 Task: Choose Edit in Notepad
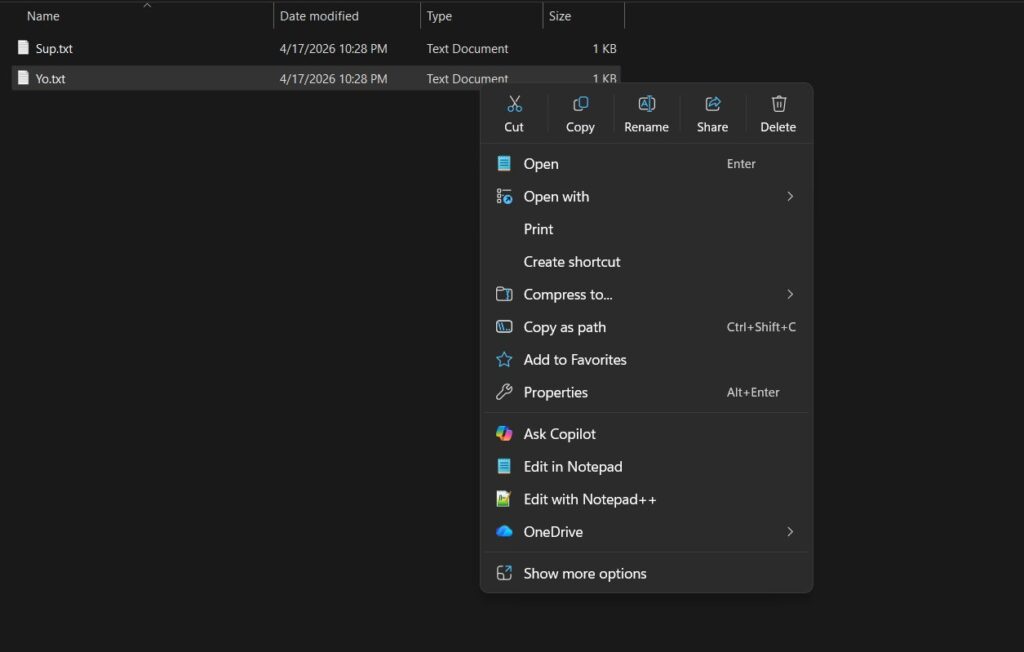tap(647, 466)
